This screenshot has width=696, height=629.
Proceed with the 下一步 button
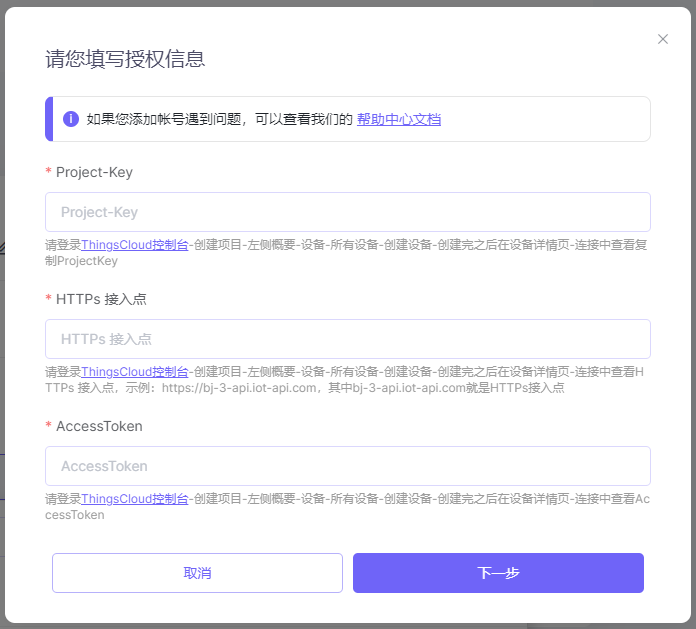click(498, 573)
